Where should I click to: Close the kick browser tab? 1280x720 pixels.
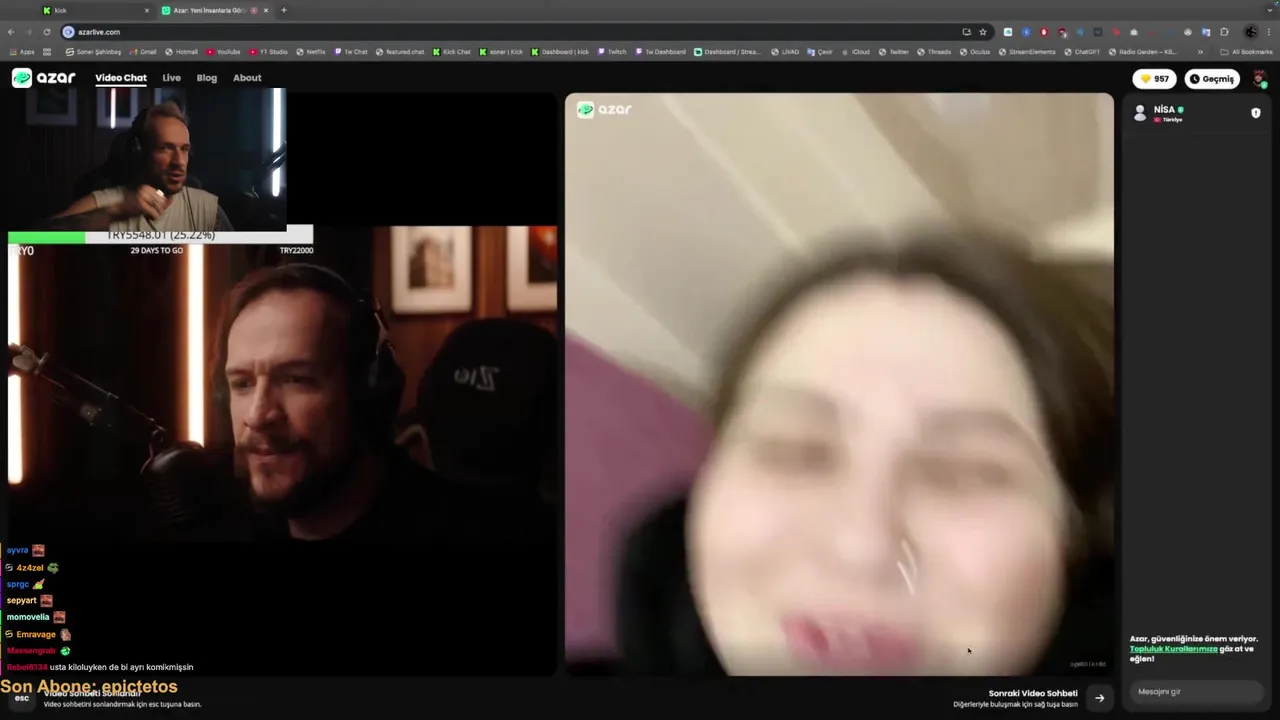click(146, 10)
